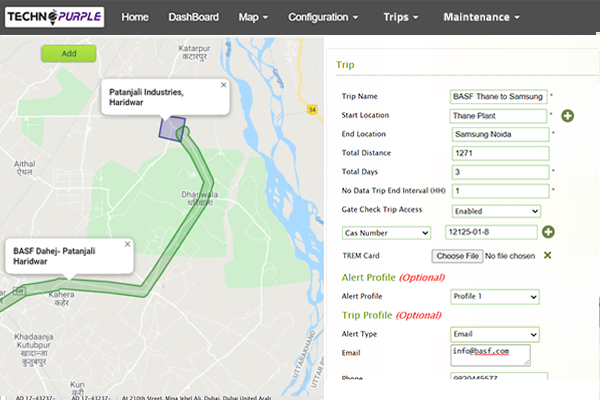Open the Home menu item

(x=135, y=17)
